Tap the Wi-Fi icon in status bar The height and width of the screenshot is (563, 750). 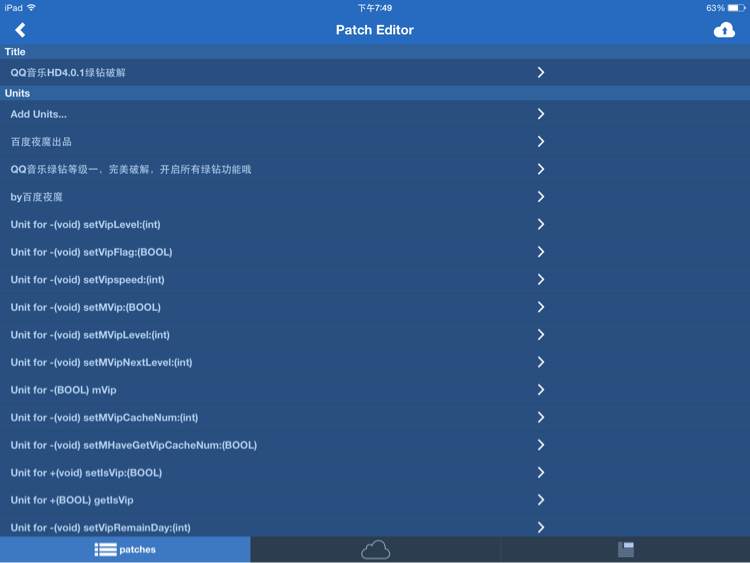32,8
